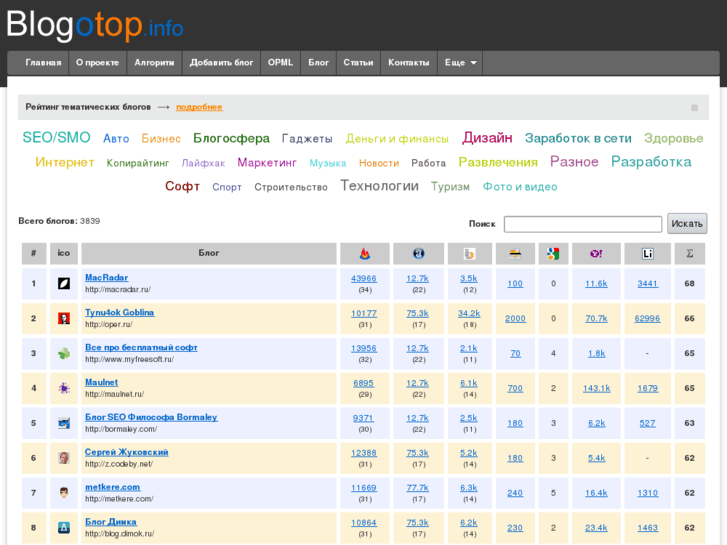The image size is (727, 545).
Task: Open the MacRadar blog link
Action: pyautogui.click(x=107, y=277)
